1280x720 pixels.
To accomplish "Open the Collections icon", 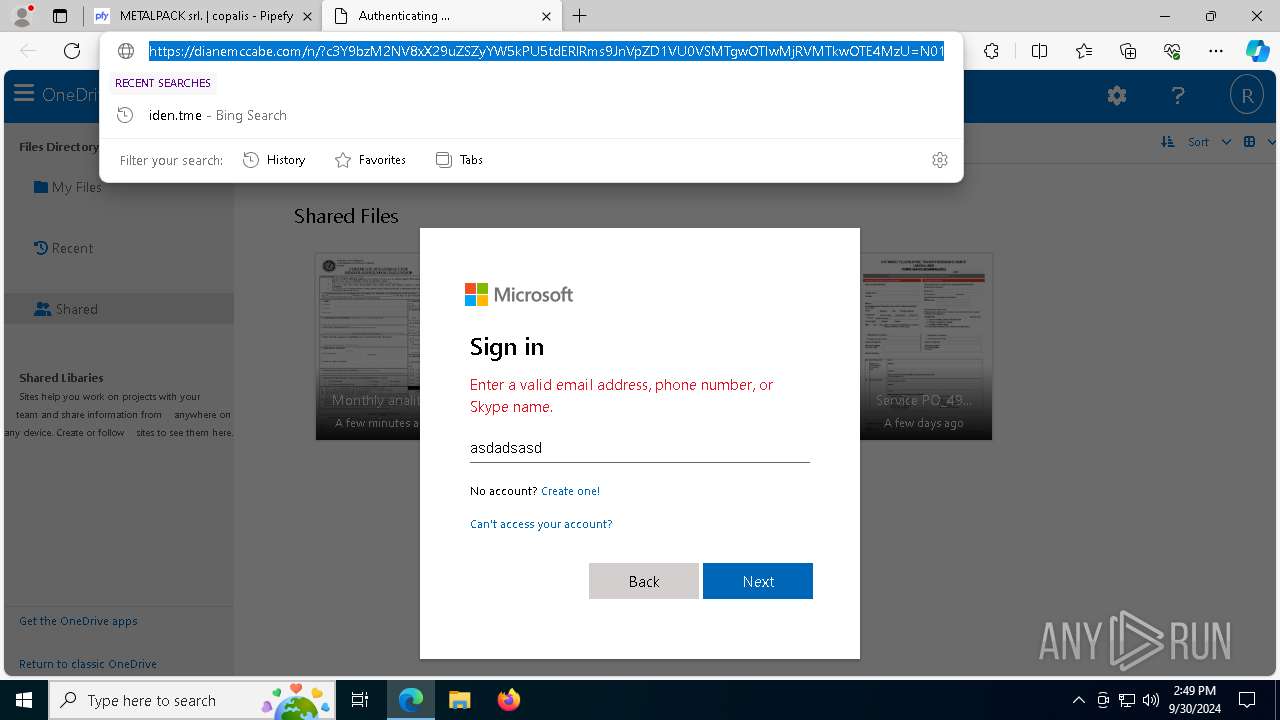I will 1128,51.
